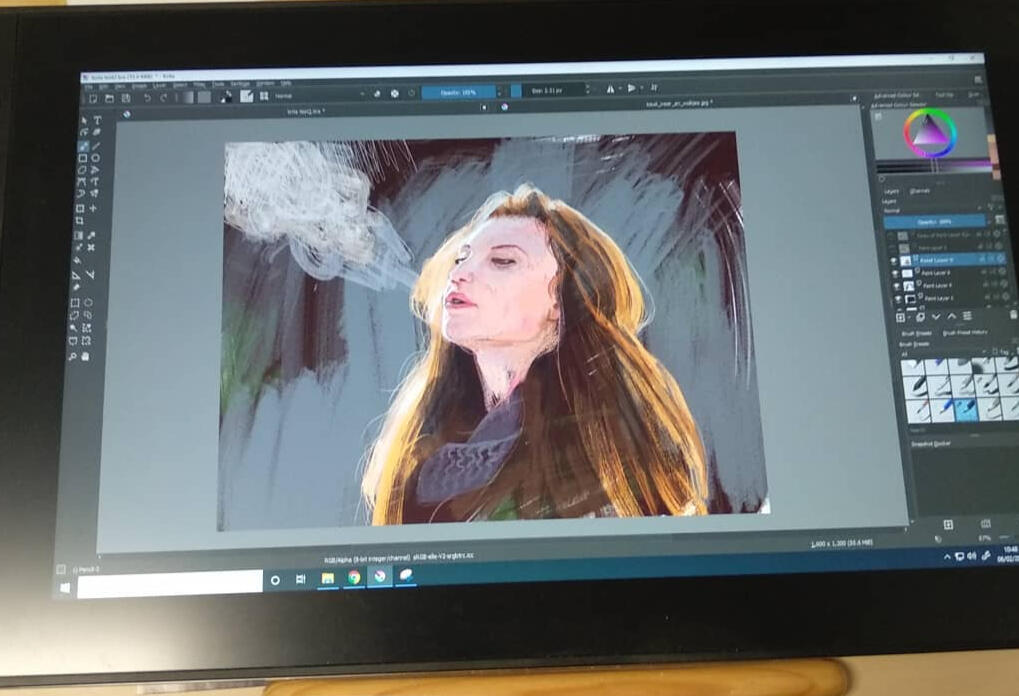The height and width of the screenshot is (696, 1019).
Task: Click the Save document toolbar icon
Action: 126,98
